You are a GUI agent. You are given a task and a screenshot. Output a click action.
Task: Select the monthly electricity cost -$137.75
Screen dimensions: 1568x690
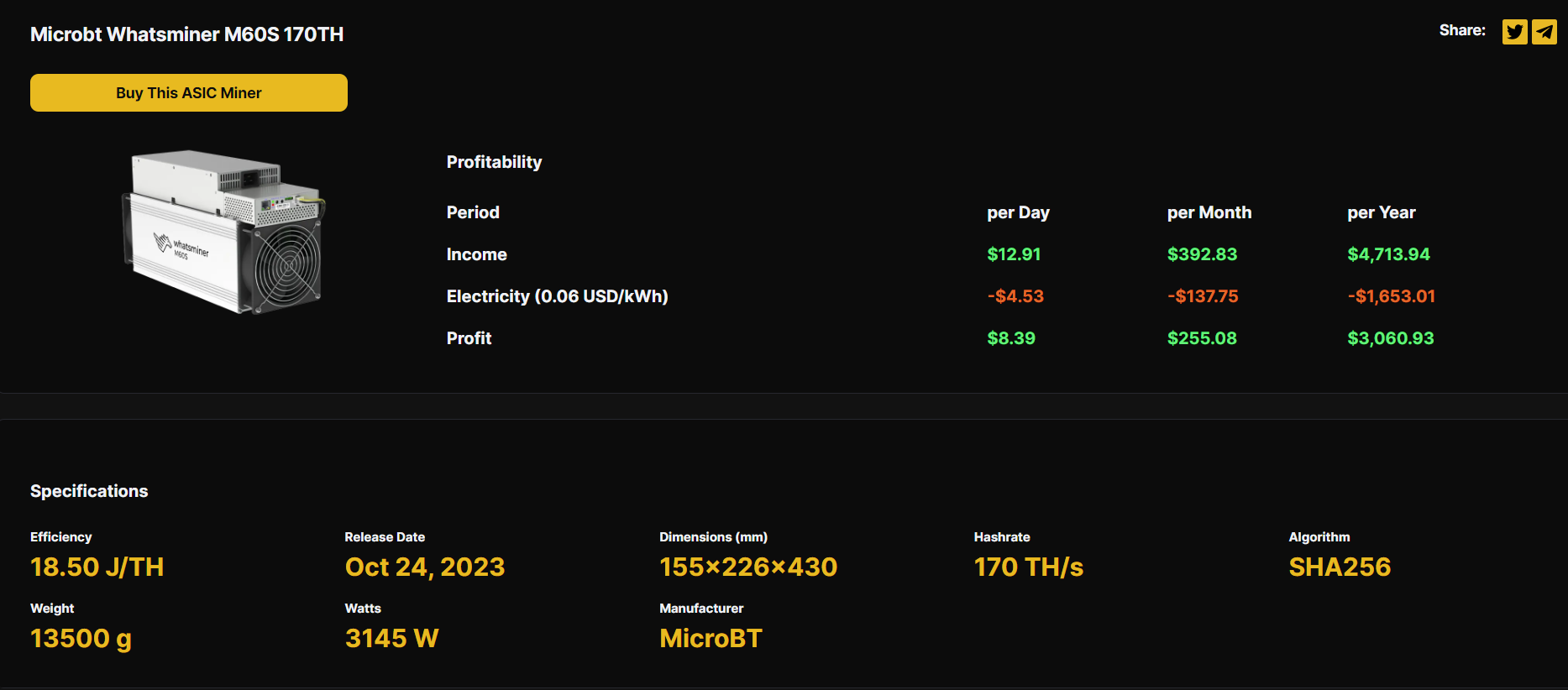point(1203,296)
